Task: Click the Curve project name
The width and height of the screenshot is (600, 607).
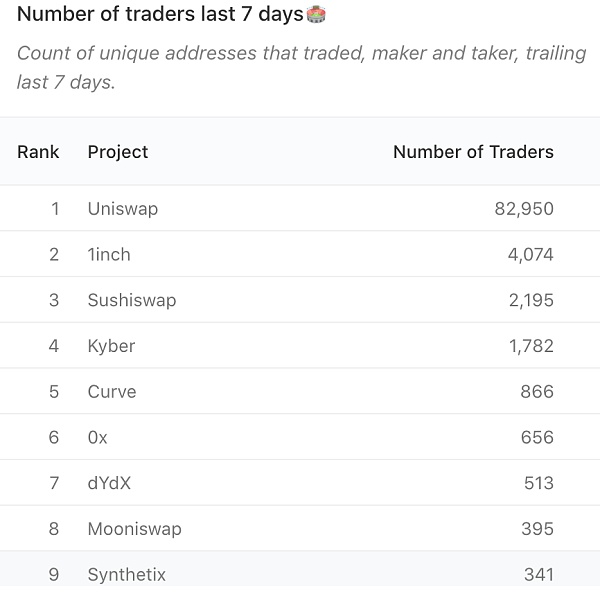Action: point(112,391)
